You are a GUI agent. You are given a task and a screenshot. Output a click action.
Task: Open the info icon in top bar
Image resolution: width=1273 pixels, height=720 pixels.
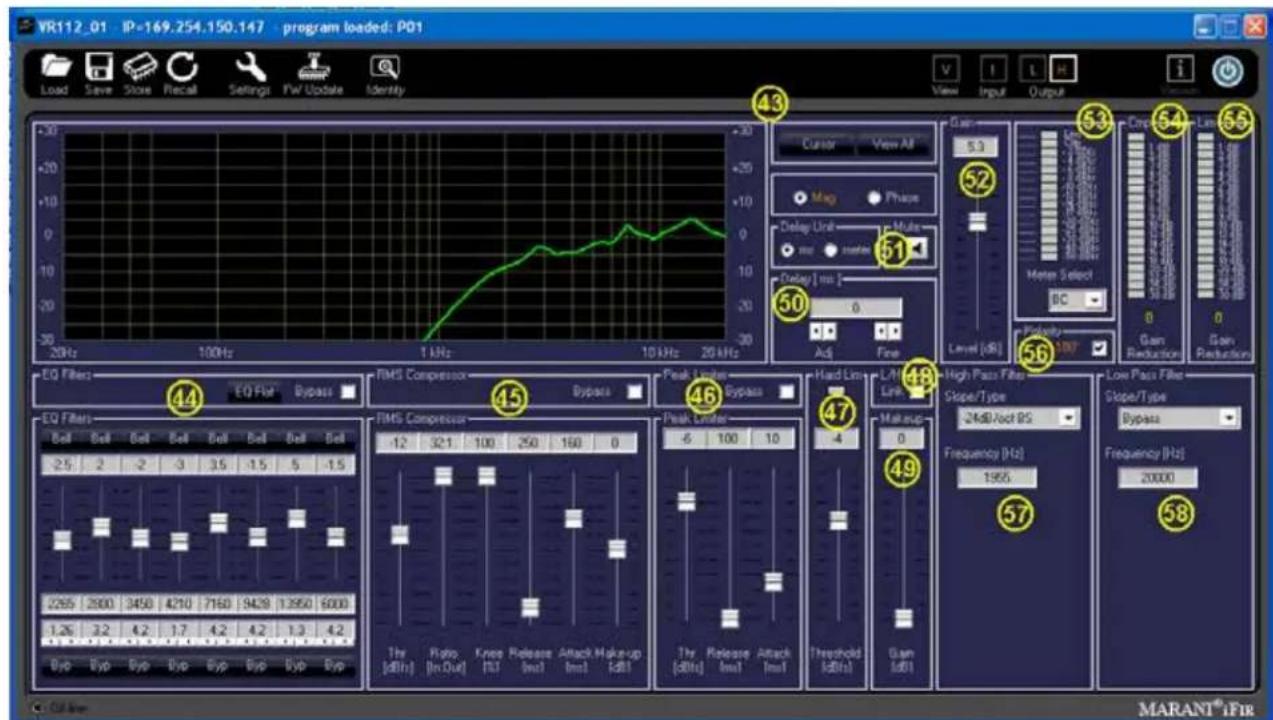[1181, 68]
